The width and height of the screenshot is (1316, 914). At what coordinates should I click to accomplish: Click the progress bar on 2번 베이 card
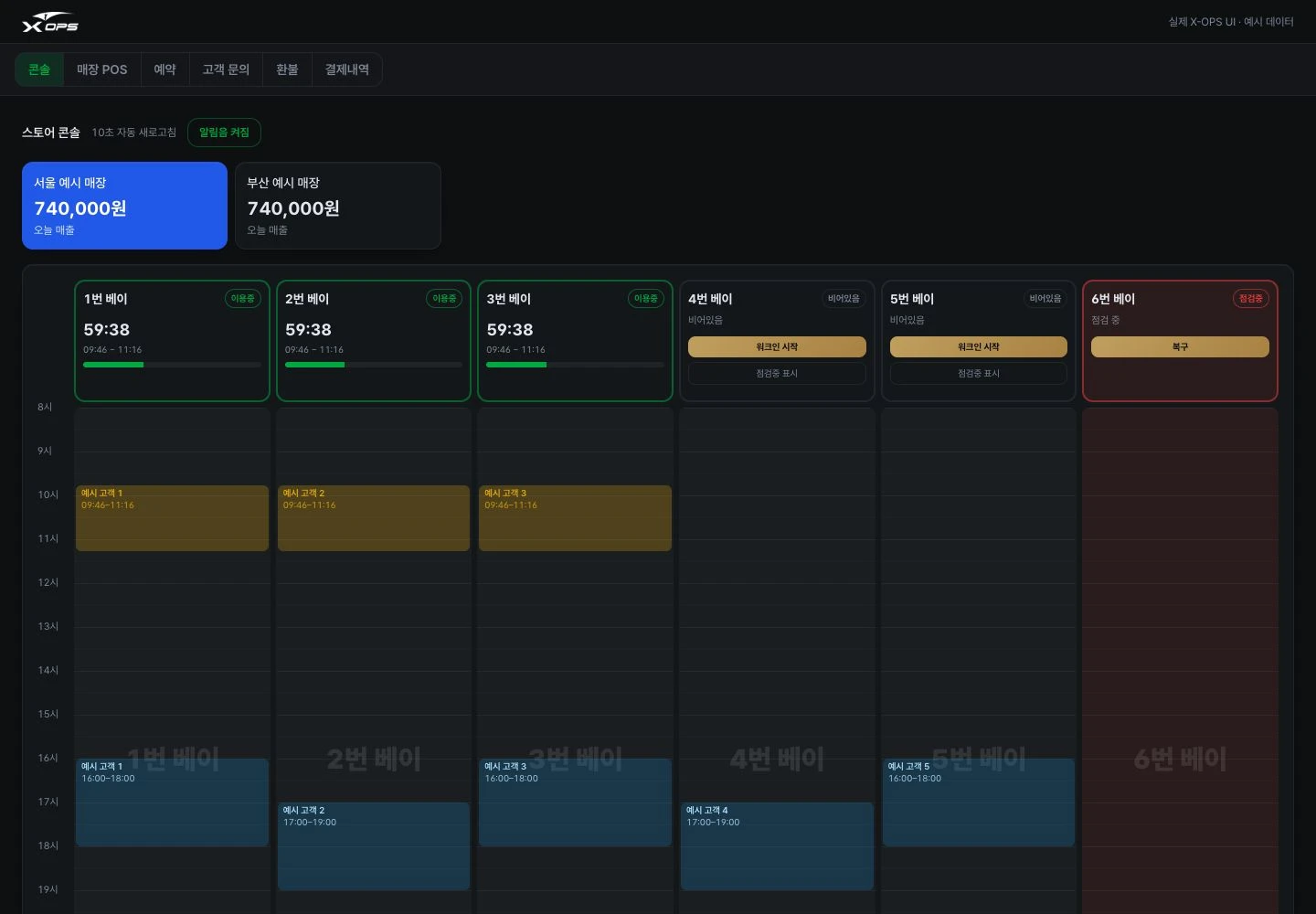374,365
